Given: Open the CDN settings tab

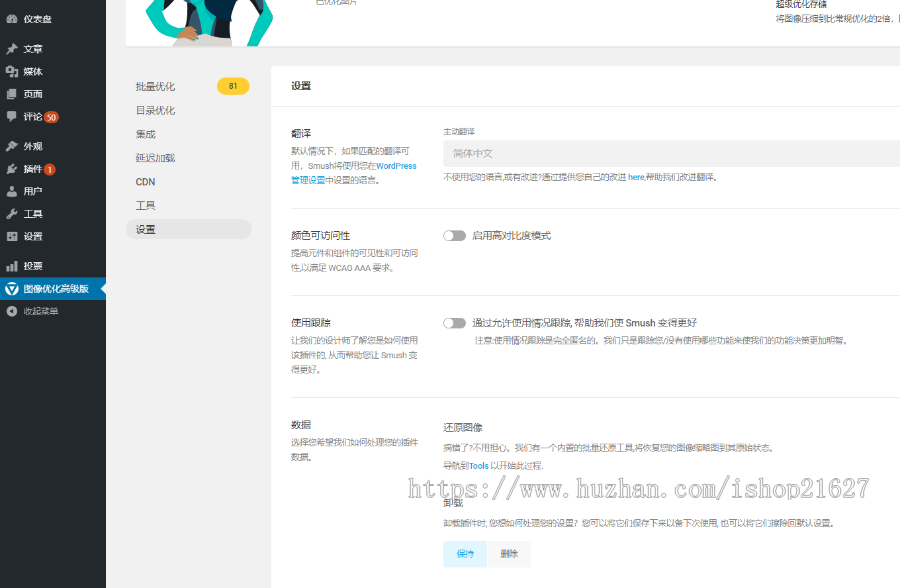Looking at the screenshot, I should [x=145, y=181].
